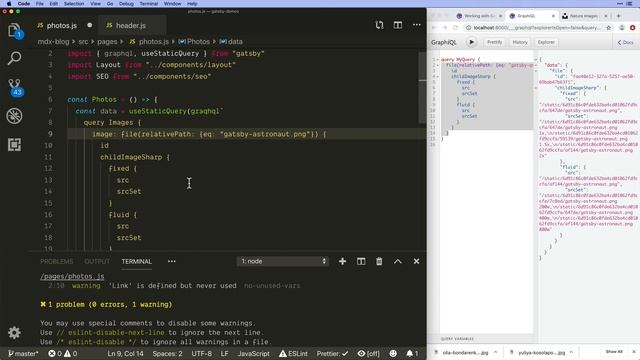Switch to header.js editor tab

pyautogui.click(x=131, y=25)
